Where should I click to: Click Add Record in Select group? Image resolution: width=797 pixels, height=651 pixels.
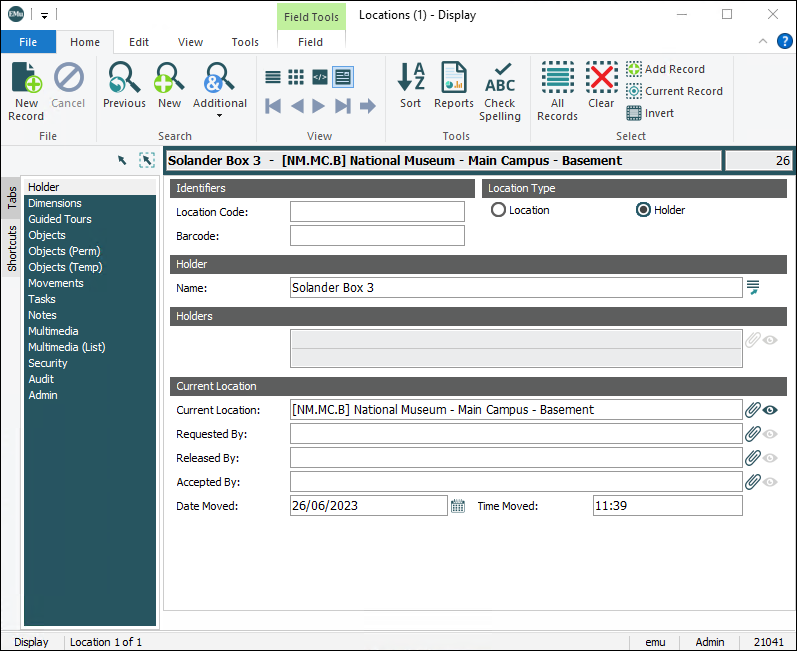click(x=665, y=69)
